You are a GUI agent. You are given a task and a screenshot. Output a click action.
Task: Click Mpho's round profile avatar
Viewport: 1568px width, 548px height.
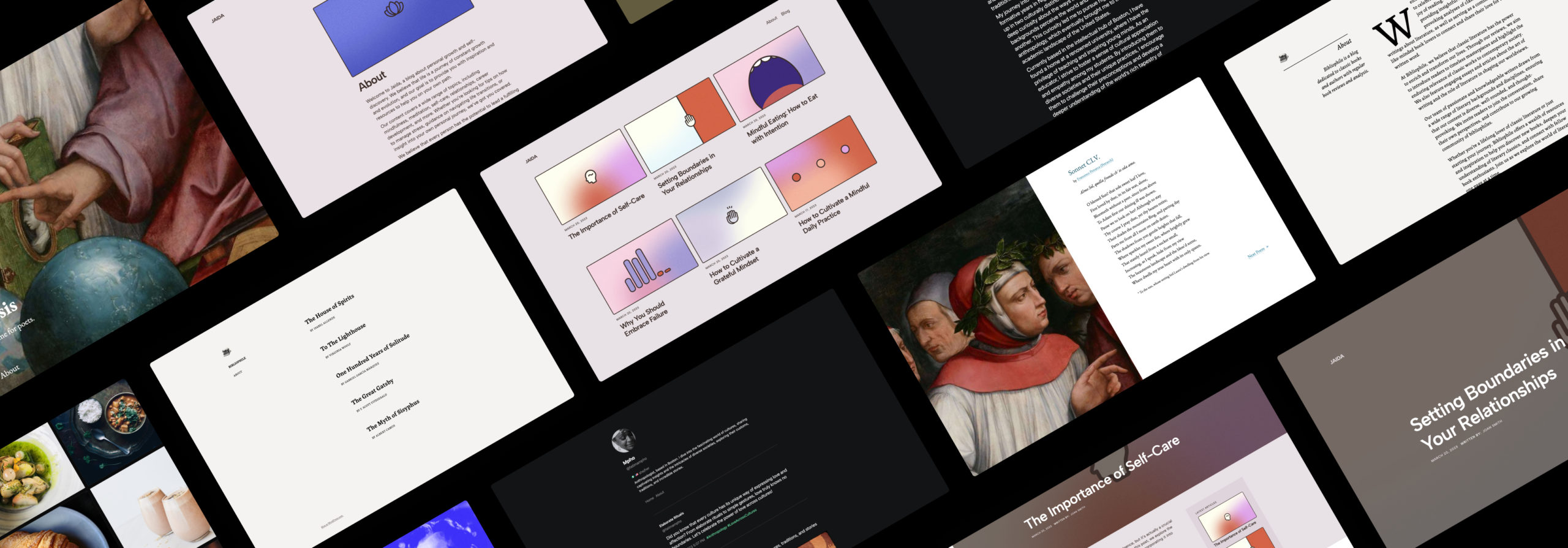coord(623,440)
